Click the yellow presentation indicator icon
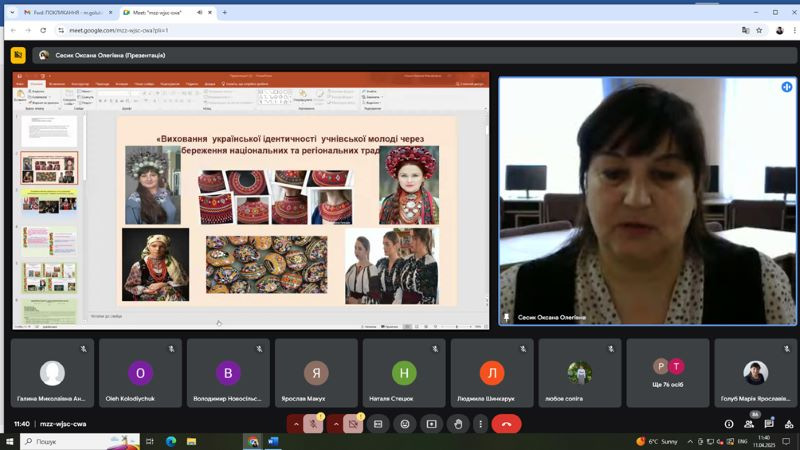 coord(18,55)
